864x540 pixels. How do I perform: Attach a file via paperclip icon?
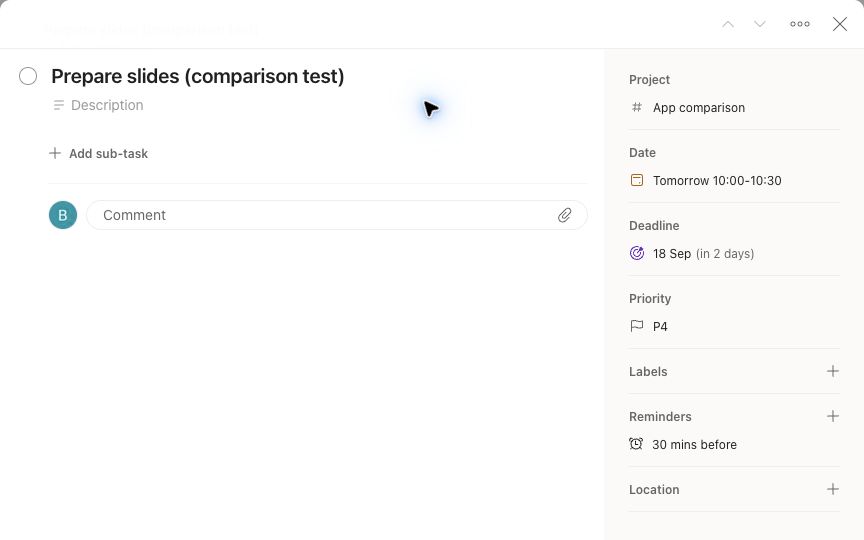pyautogui.click(x=565, y=215)
